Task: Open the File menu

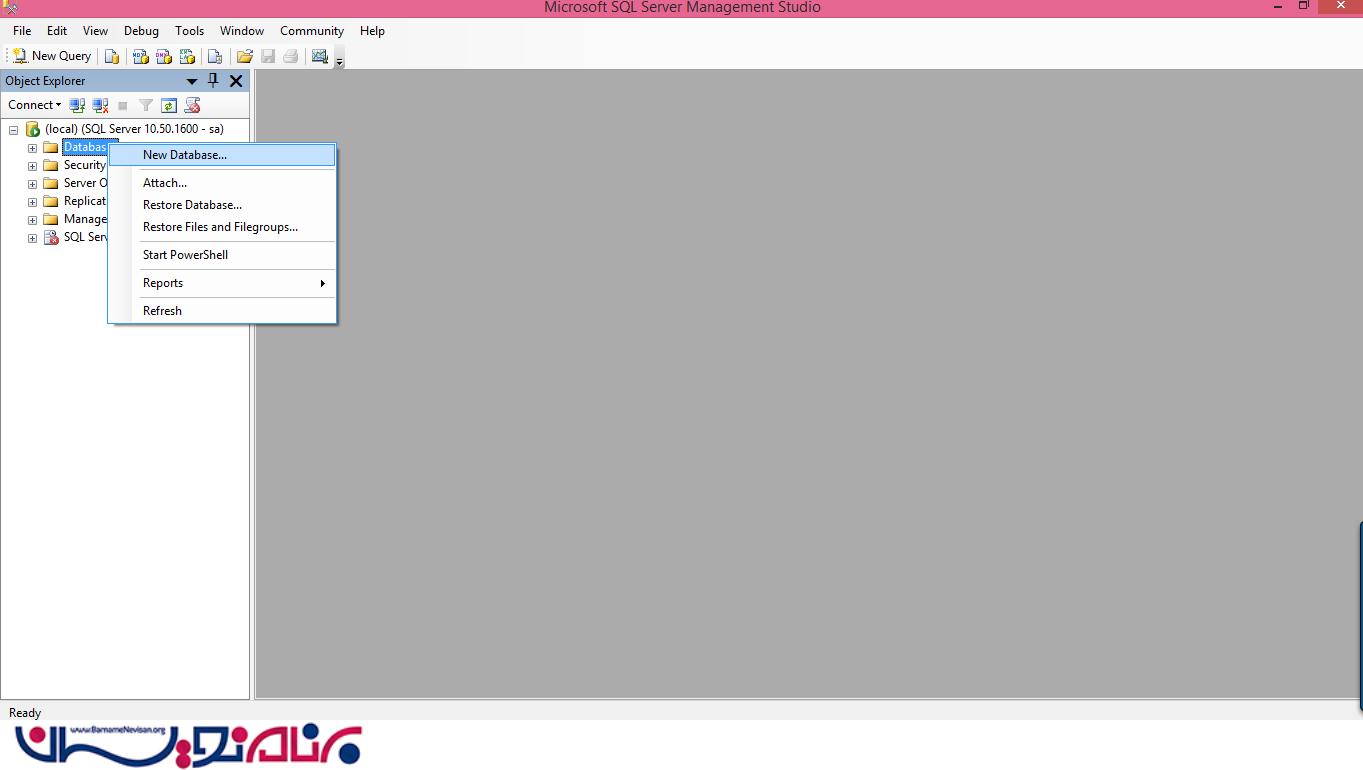Action: coord(22,31)
